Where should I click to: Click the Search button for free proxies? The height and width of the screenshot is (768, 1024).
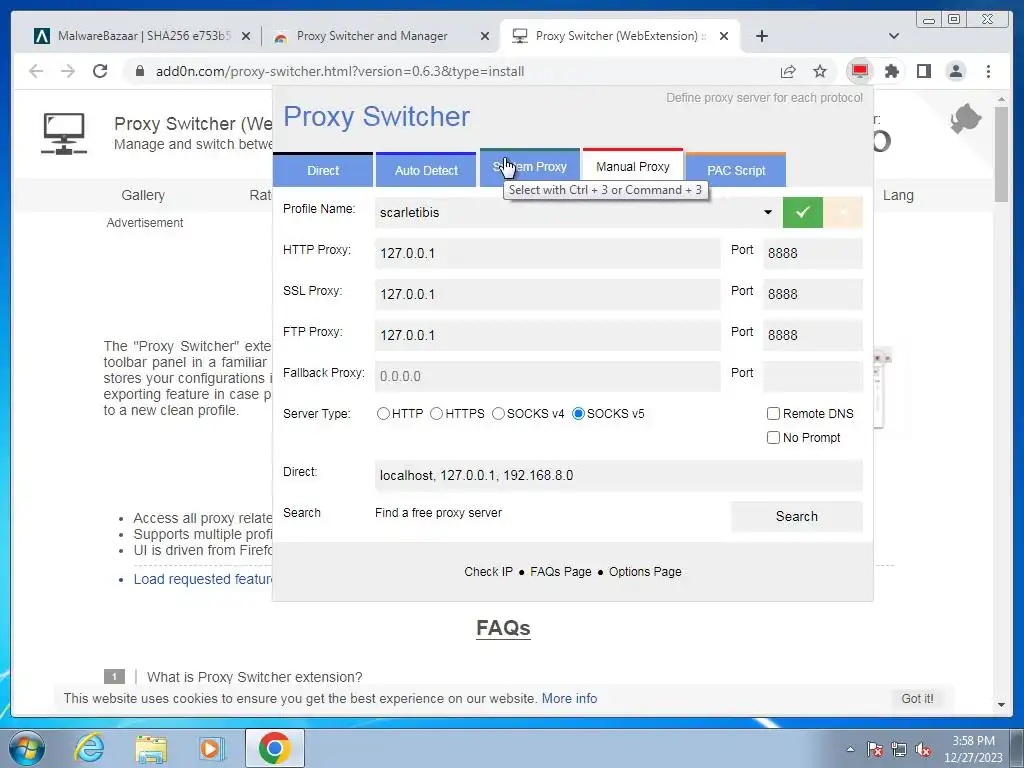[797, 517]
